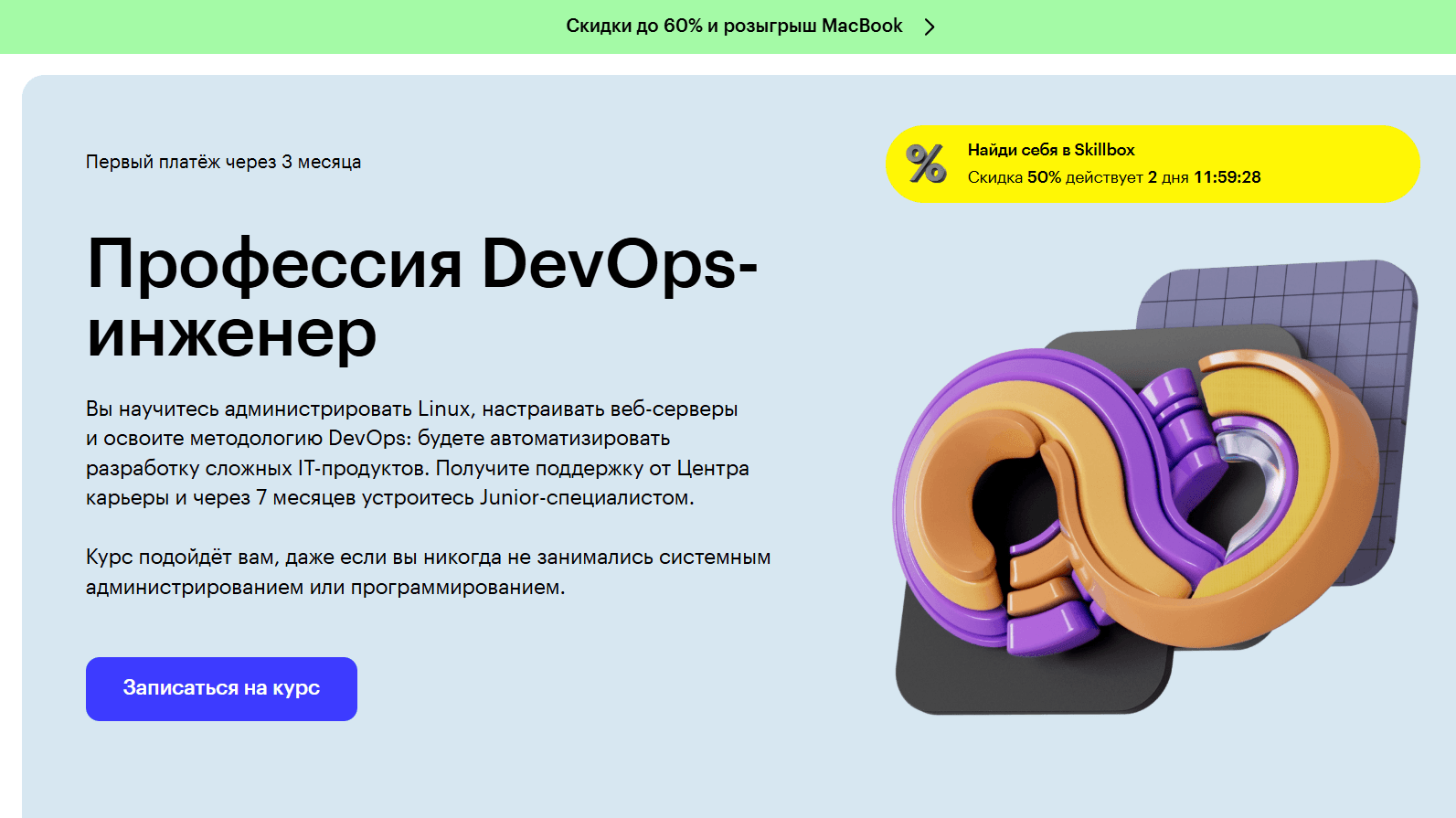This screenshot has width=1456, height=818.
Task: Click the word "инженер" in the heading
Action: click(x=231, y=334)
